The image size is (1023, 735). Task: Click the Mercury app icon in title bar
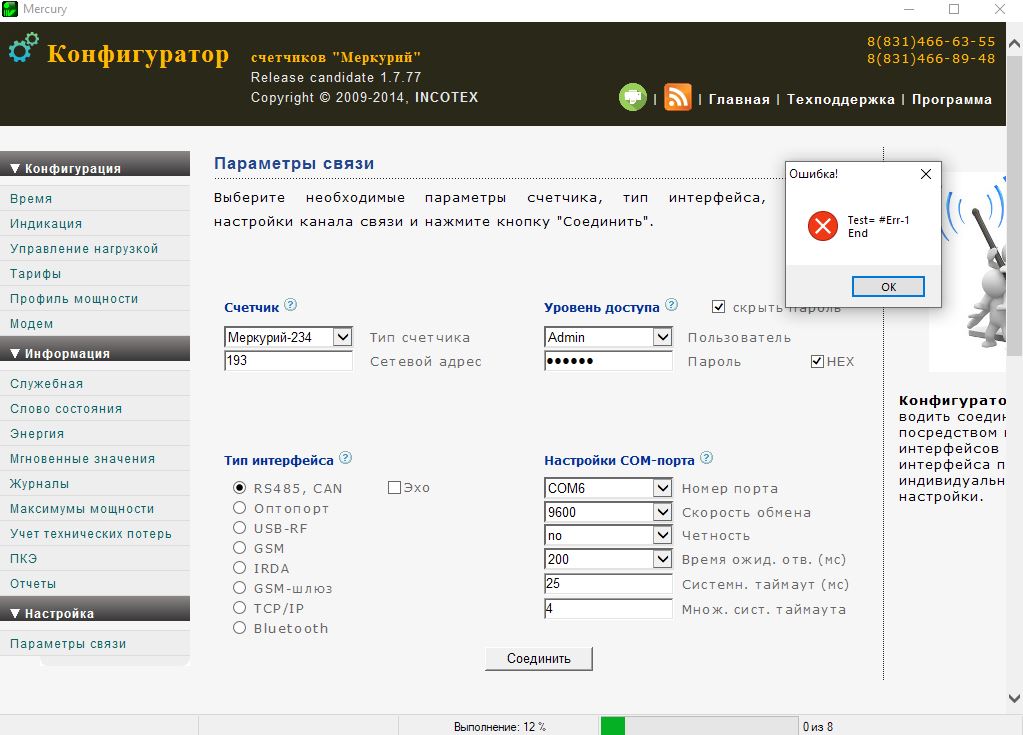10,9
